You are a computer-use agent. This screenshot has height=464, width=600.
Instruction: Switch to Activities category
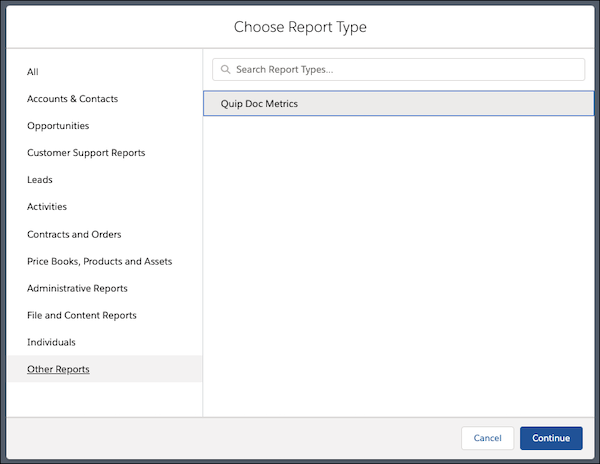click(47, 207)
